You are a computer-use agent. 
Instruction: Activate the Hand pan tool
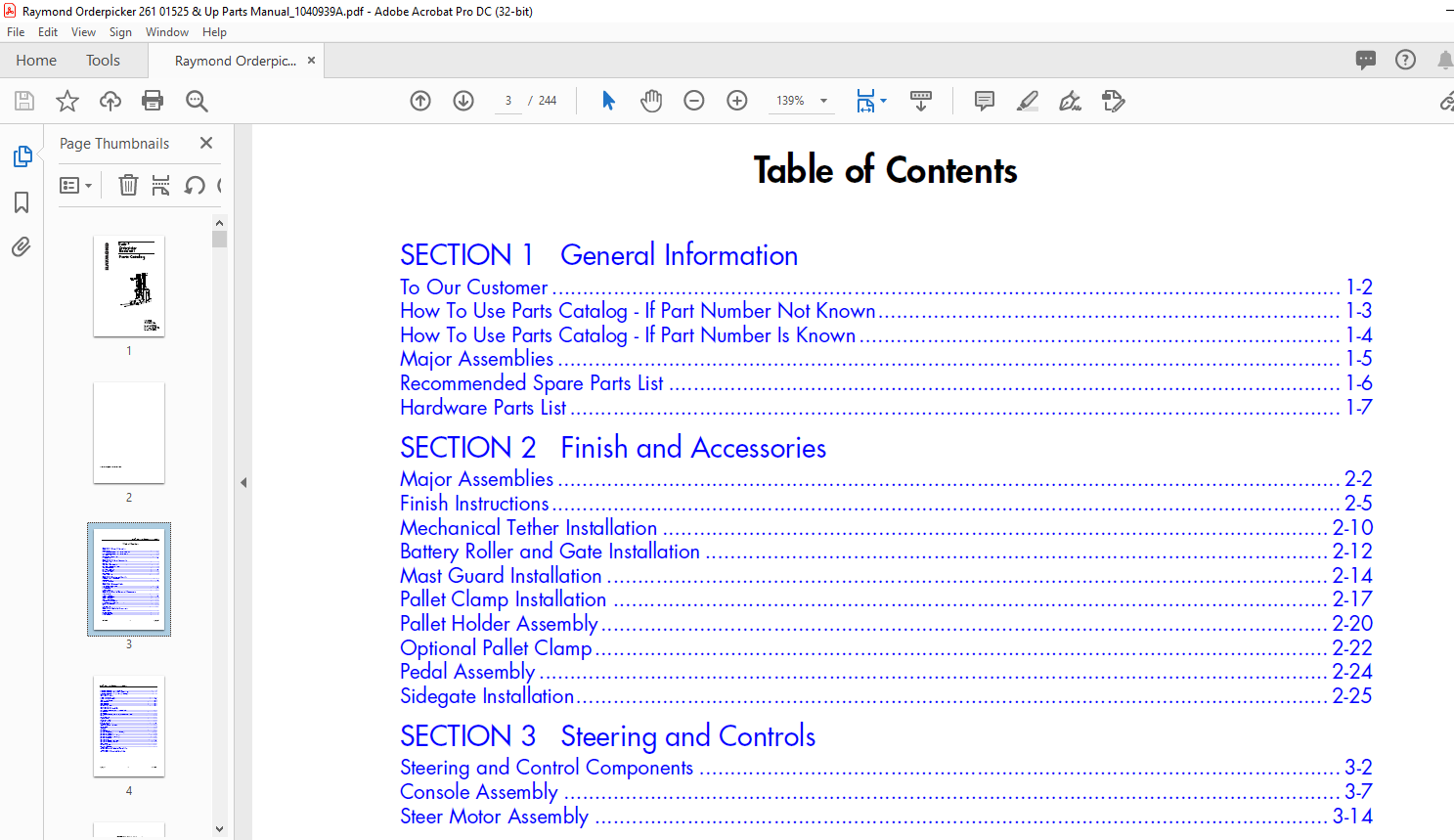[x=651, y=101]
